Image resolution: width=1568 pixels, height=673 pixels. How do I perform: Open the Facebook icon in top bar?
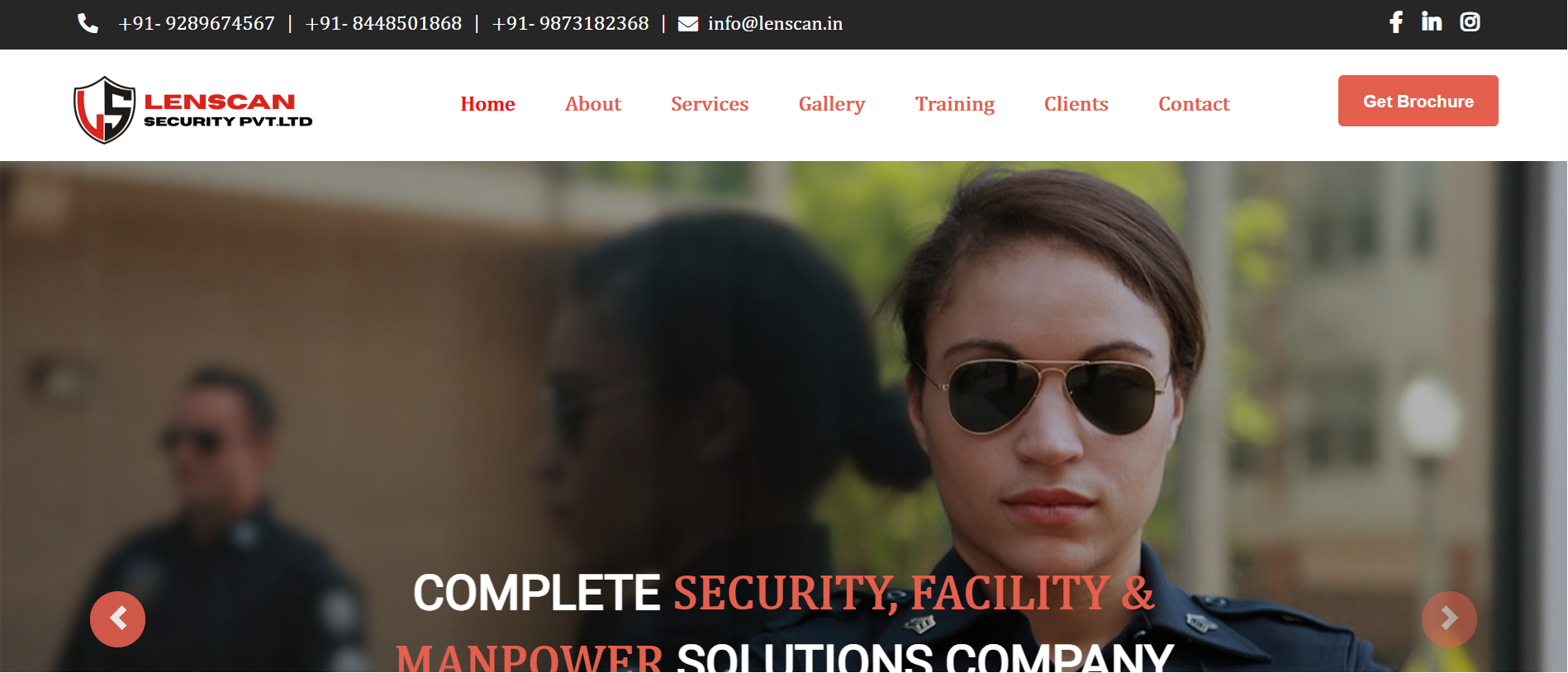(x=1396, y=22)
